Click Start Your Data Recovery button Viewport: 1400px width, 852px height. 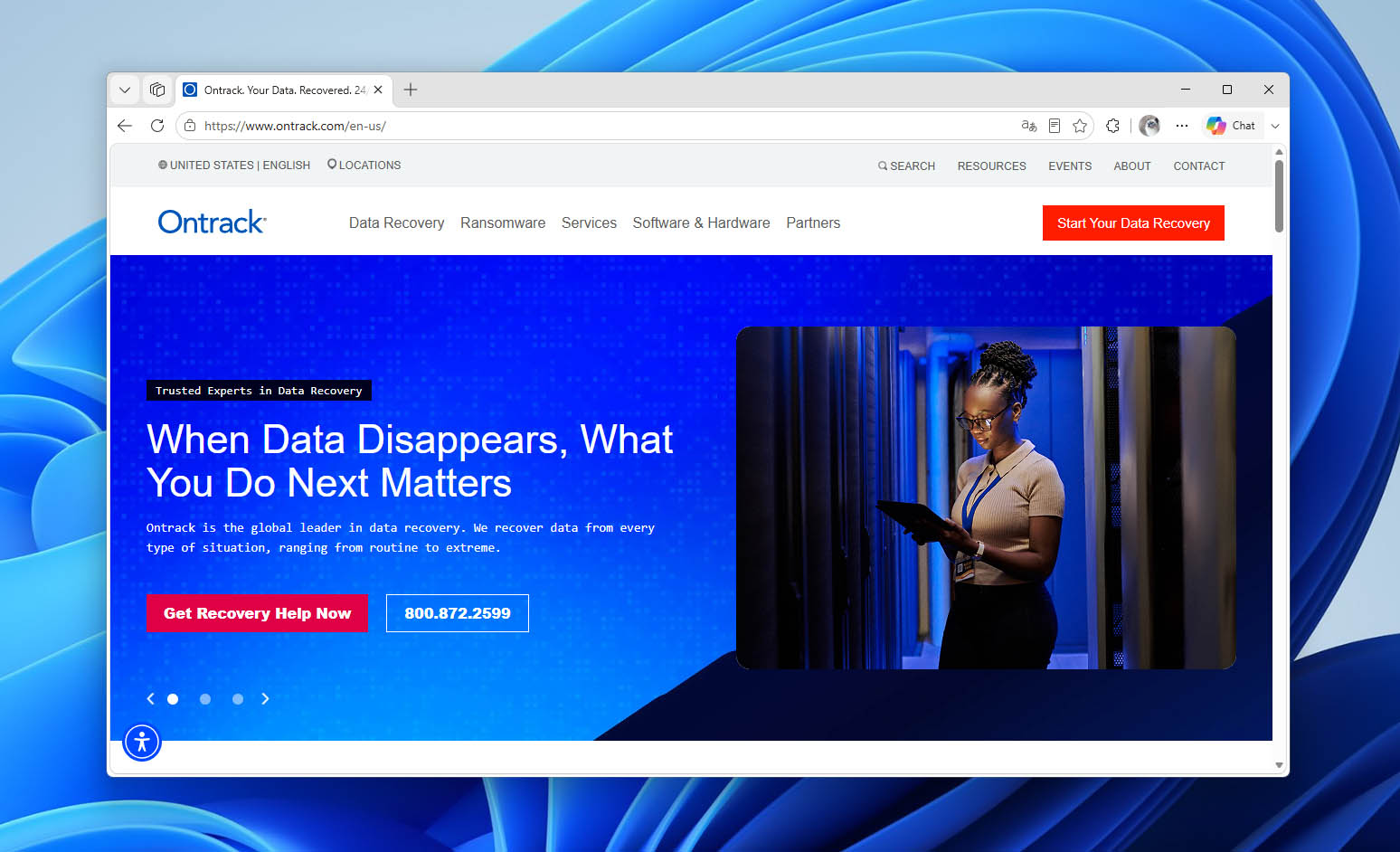1133,223
